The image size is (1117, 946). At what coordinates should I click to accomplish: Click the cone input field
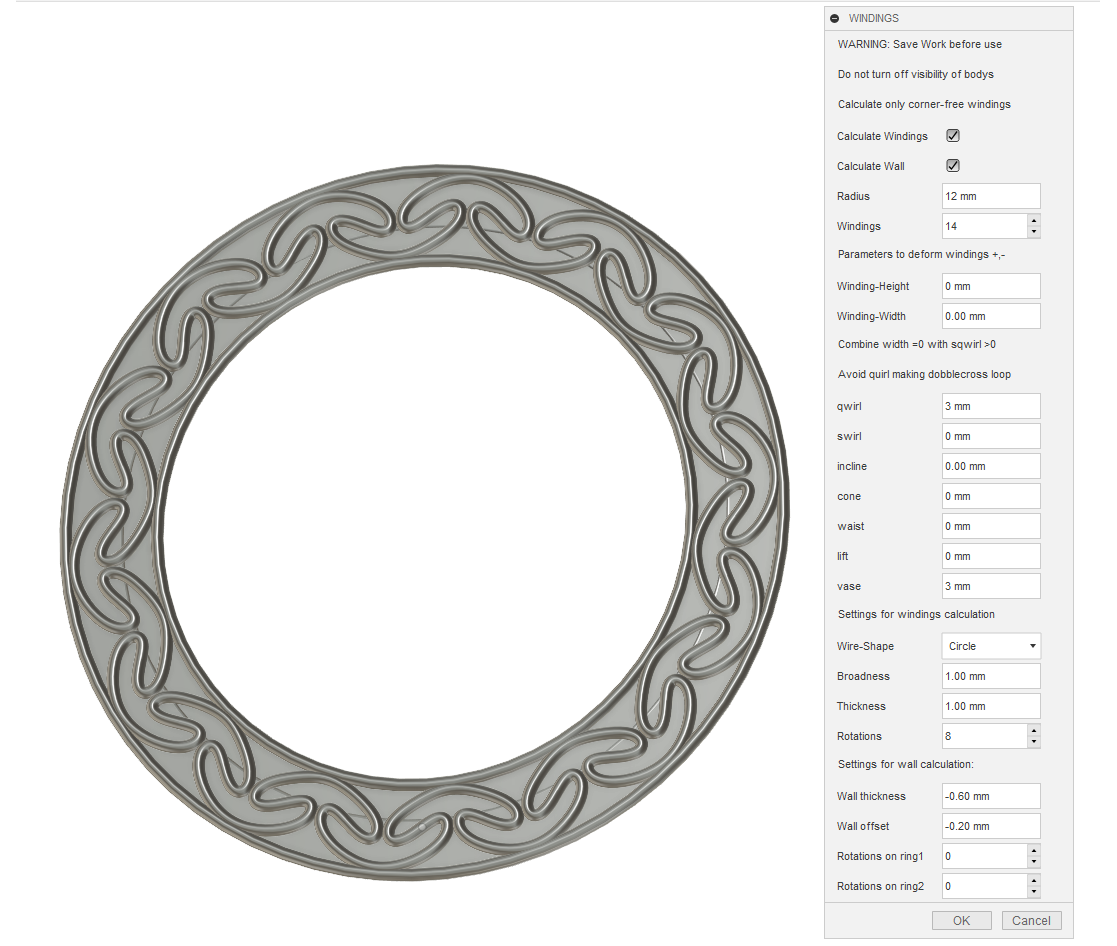coord(990,496)
